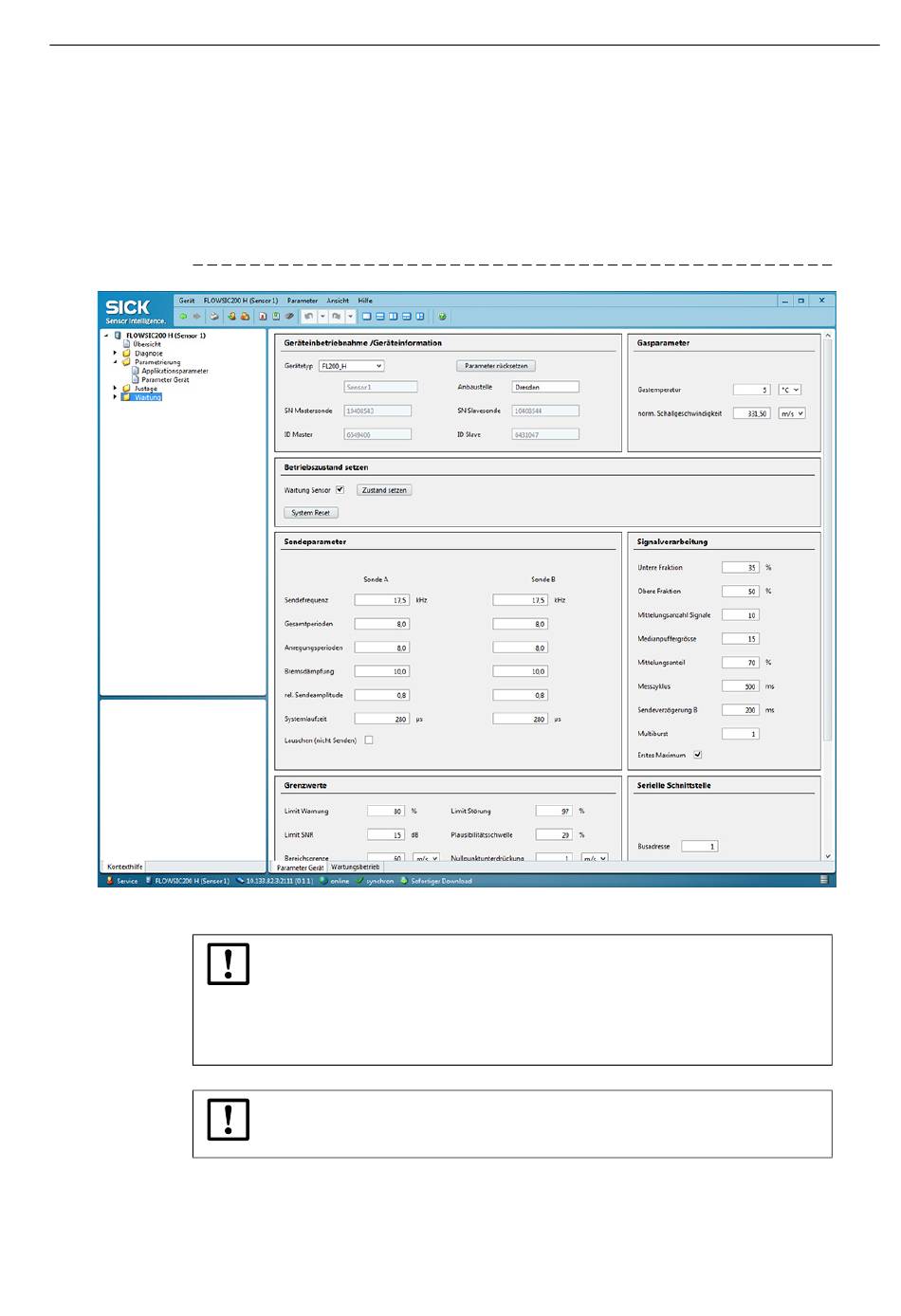Open the FLOWSIC200 H (Sensor 1) menu
This screenshot has width=901, height=1316.
tap(241, 301)
